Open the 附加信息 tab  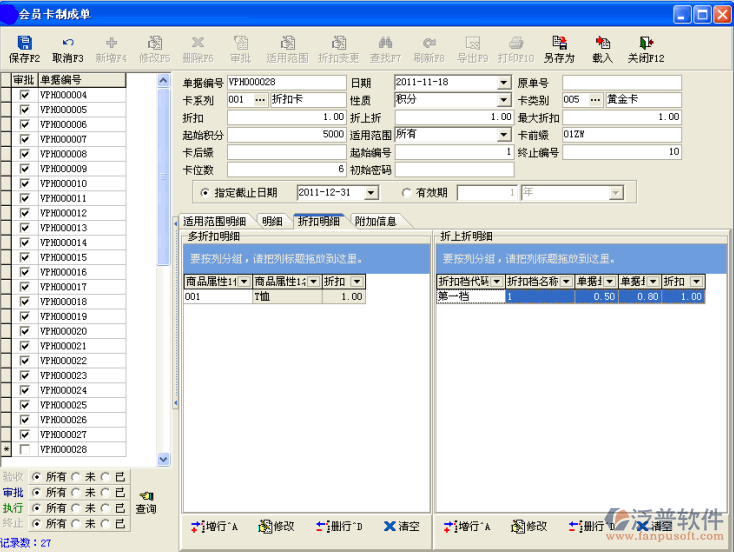(x=375, y=221)
